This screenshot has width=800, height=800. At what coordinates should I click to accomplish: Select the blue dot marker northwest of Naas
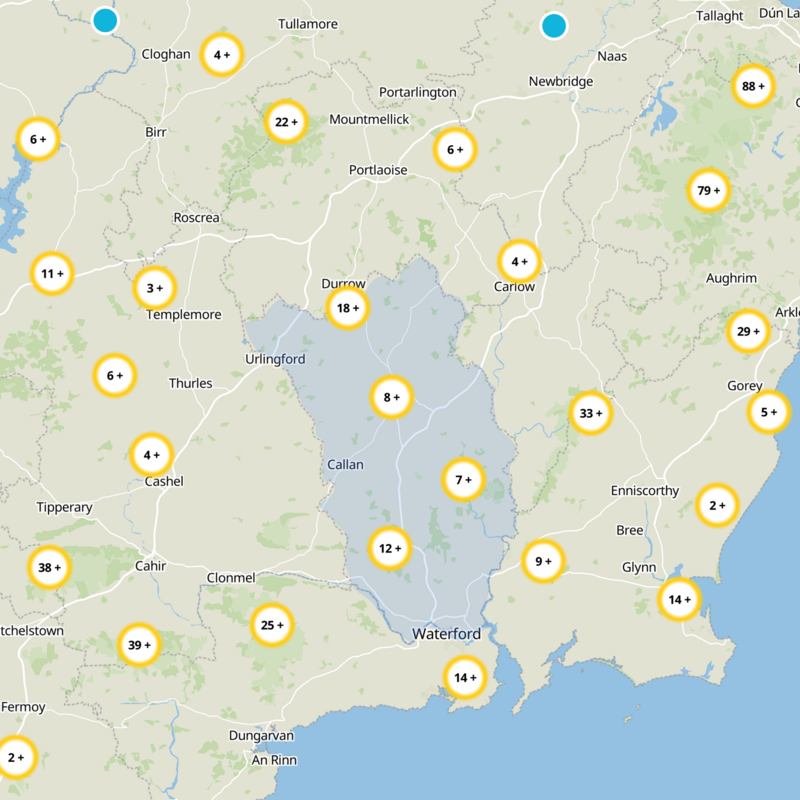(x=554, y=26)
